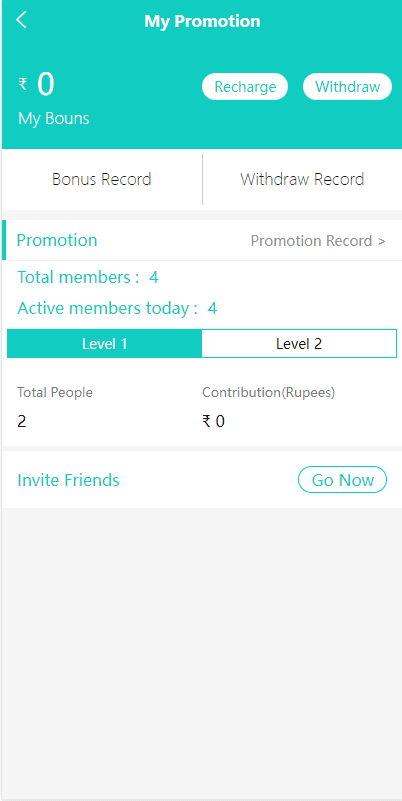Screen dimensions: 402x801
Task: Expand Promotion Record via the chevron link
Action: [x=318, y=241]
